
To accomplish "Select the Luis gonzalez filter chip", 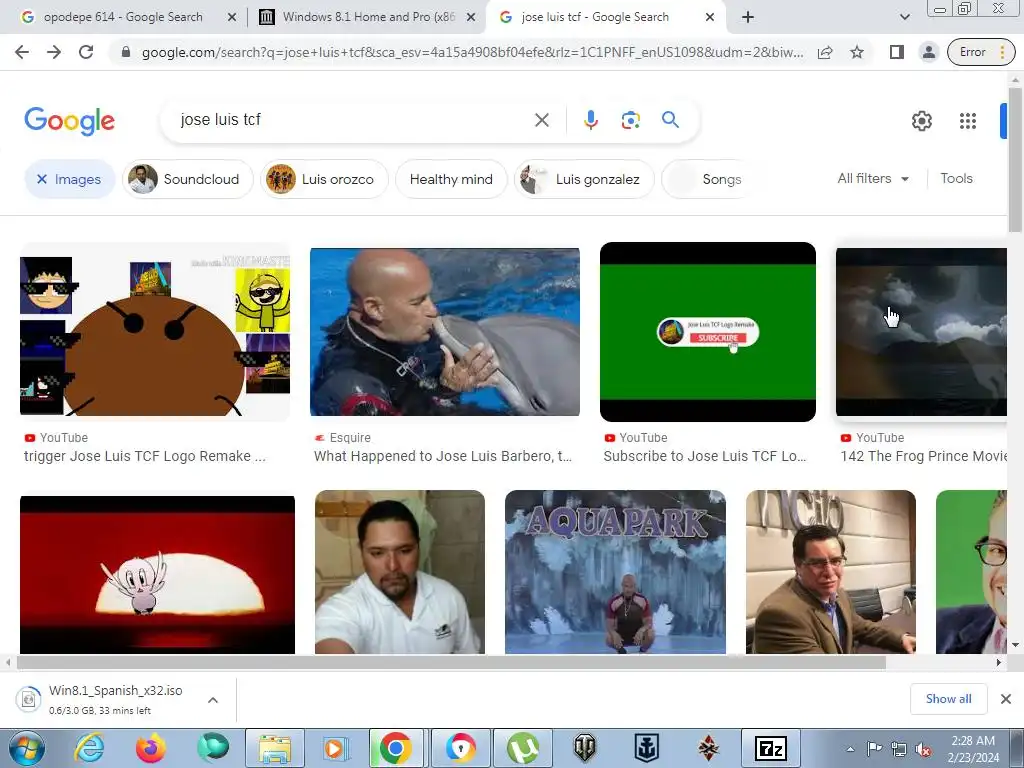I will 584,179.
